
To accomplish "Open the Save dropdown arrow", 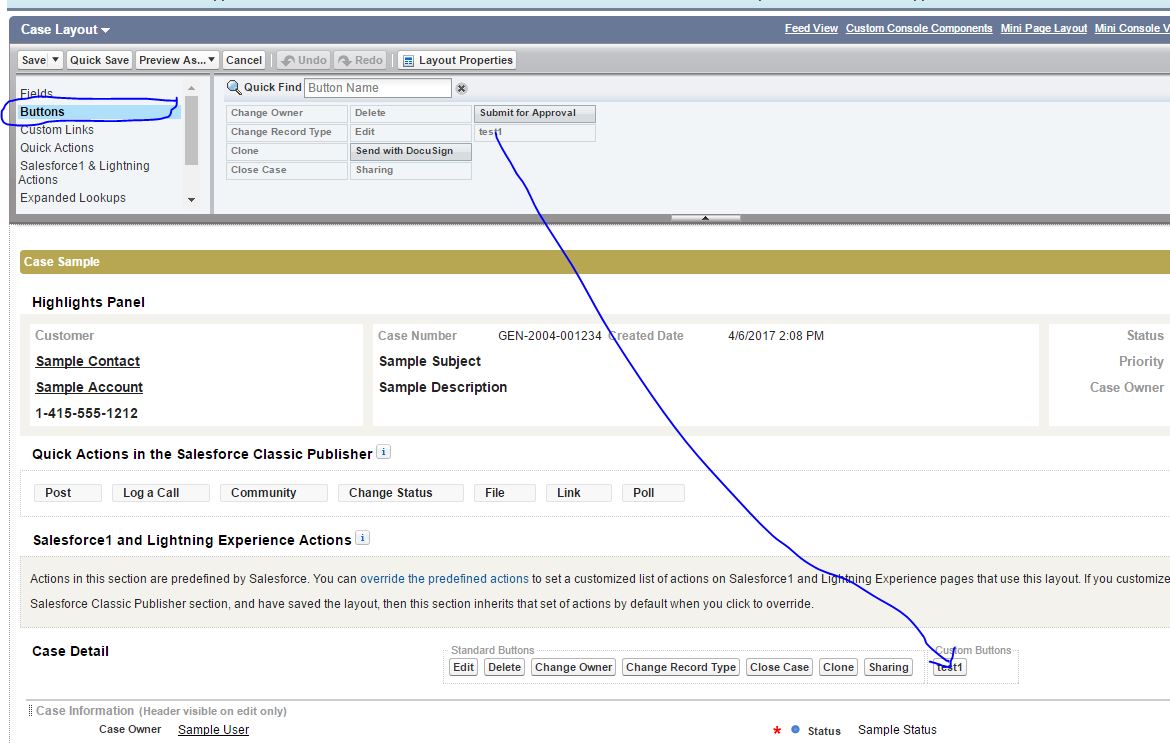I will tap(55, 60).
